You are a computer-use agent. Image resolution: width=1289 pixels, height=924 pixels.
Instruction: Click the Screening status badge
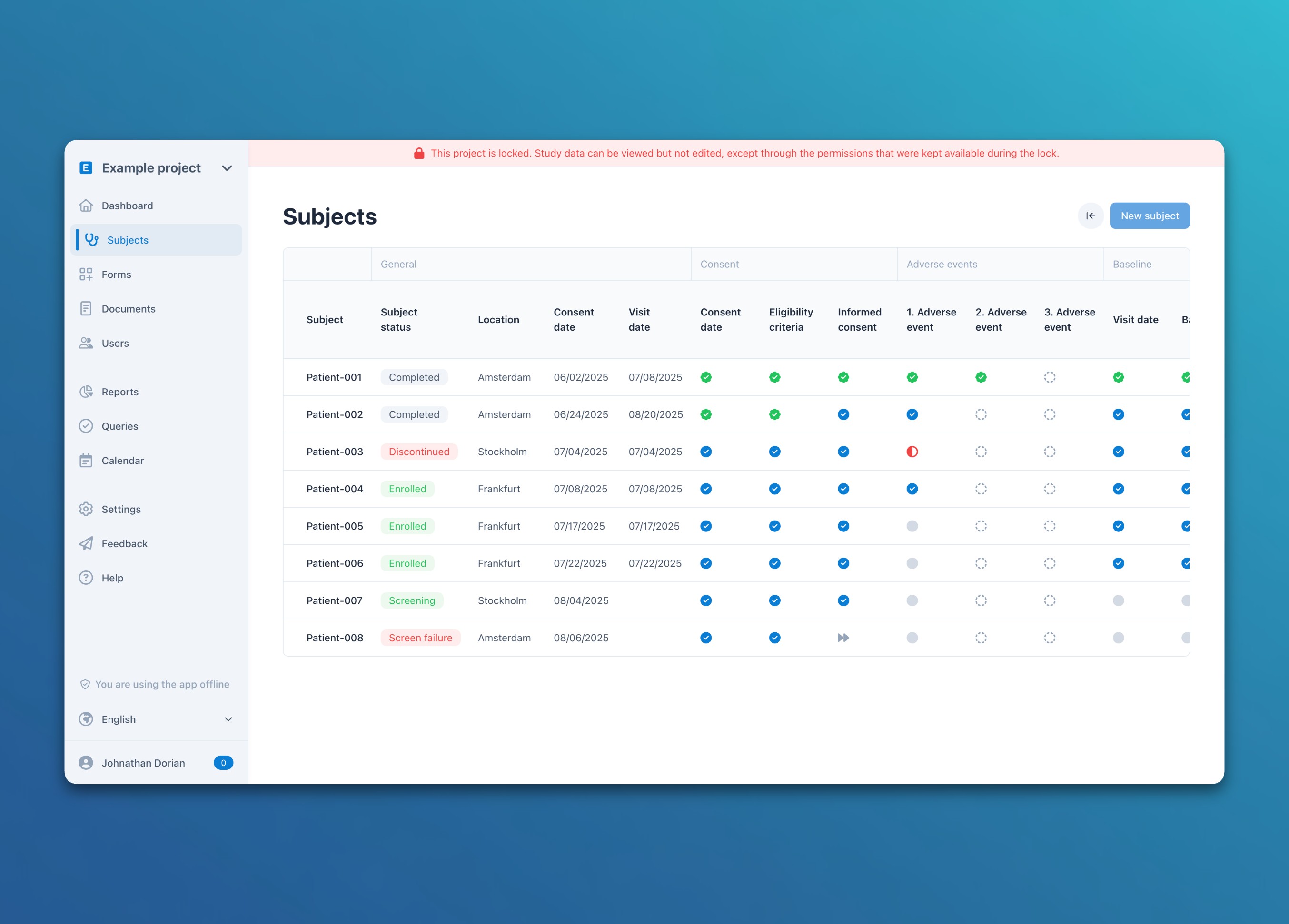click(x=411, y=600)
